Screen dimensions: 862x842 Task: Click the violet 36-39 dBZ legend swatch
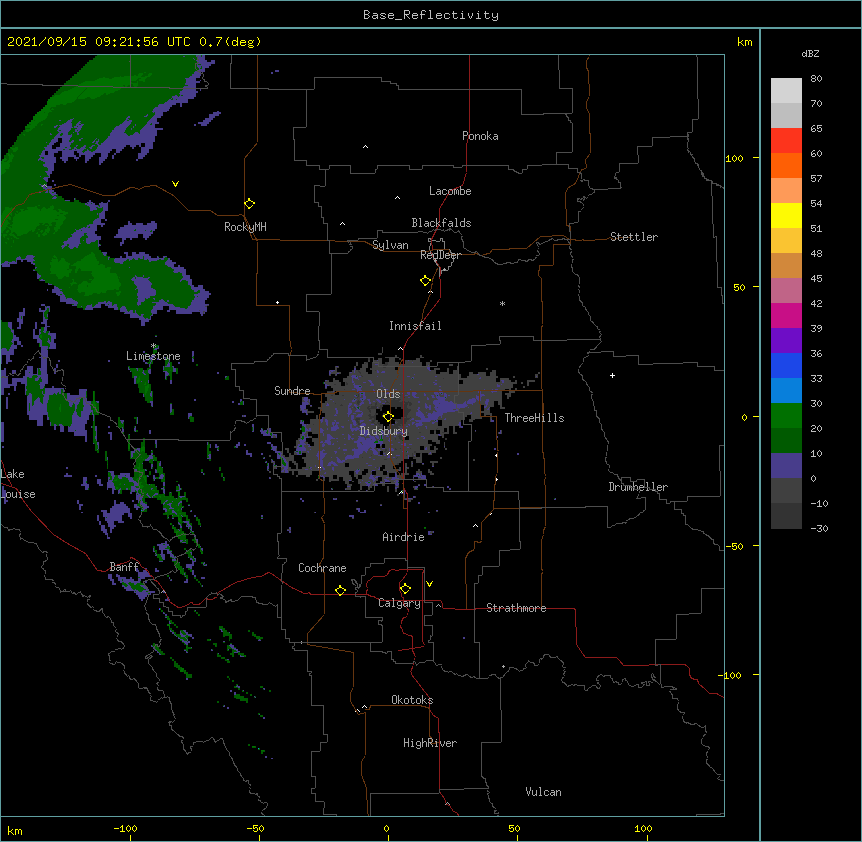786,341
